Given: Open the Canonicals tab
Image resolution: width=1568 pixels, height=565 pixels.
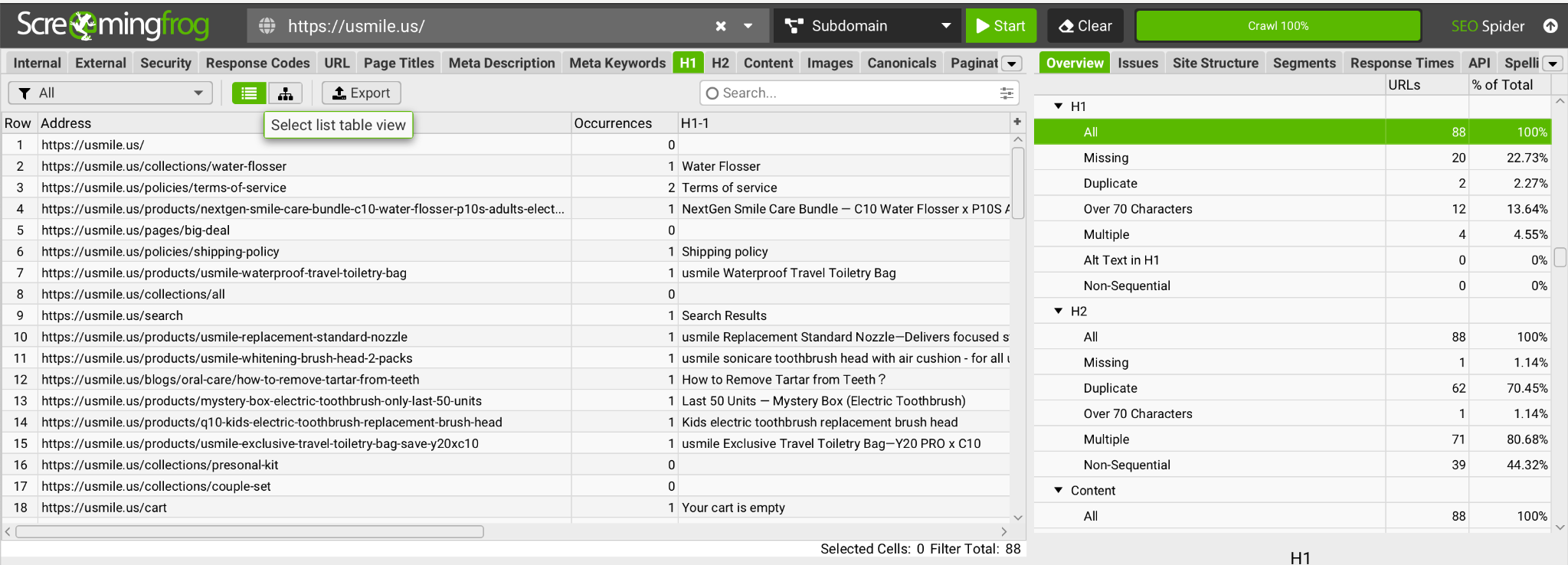Looking at the screenshot, I should tap(902, 63).
